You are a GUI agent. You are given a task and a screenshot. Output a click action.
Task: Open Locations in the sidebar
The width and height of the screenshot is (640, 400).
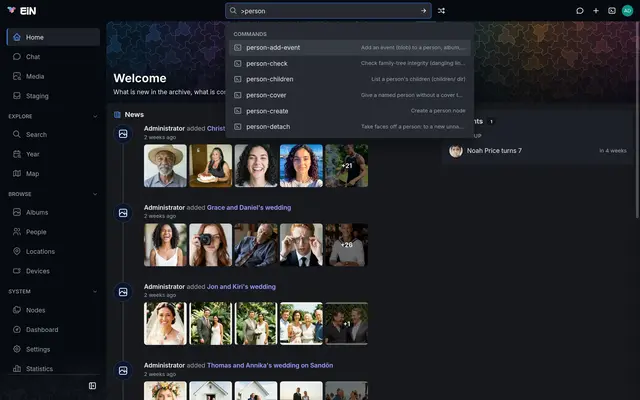(x=53, y=251)
